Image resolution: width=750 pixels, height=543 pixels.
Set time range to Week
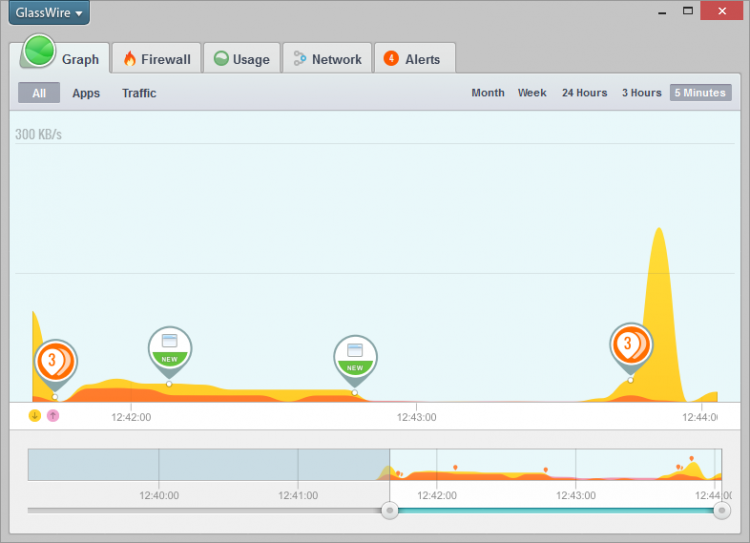(x=532, y=93)
